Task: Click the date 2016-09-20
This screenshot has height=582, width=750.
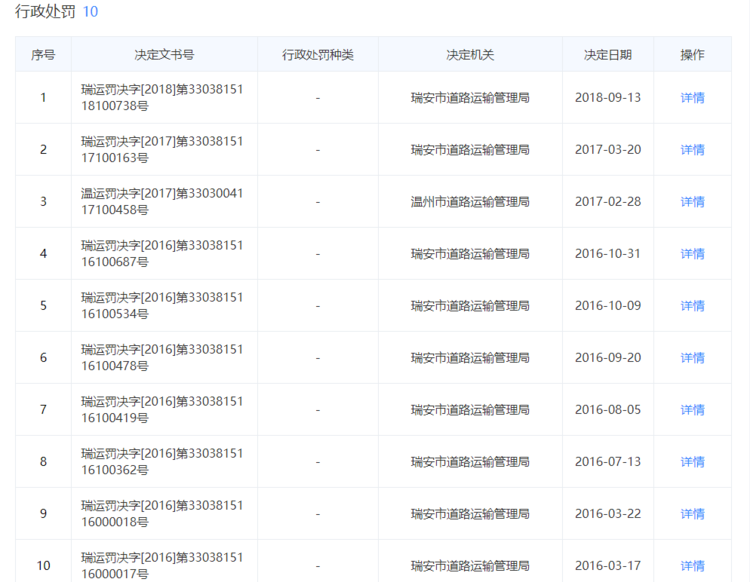Action: tap(608, 358)
